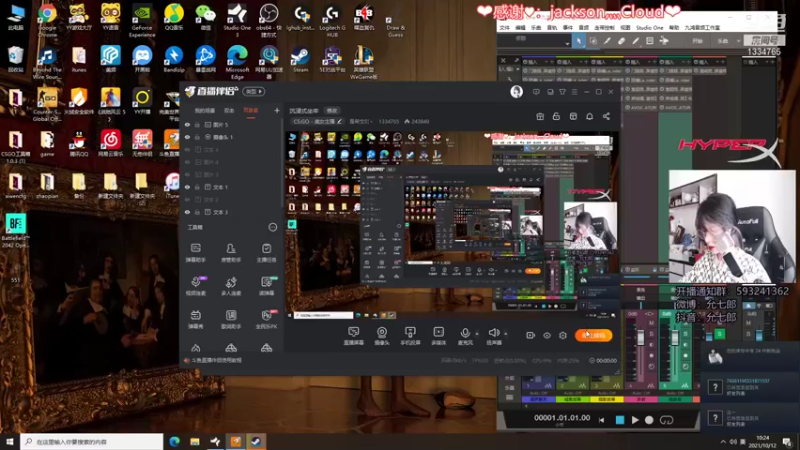Add 手机投屏 phone mirroring source
The height and width of the screenshot is (450, 800).
point(410,336)
